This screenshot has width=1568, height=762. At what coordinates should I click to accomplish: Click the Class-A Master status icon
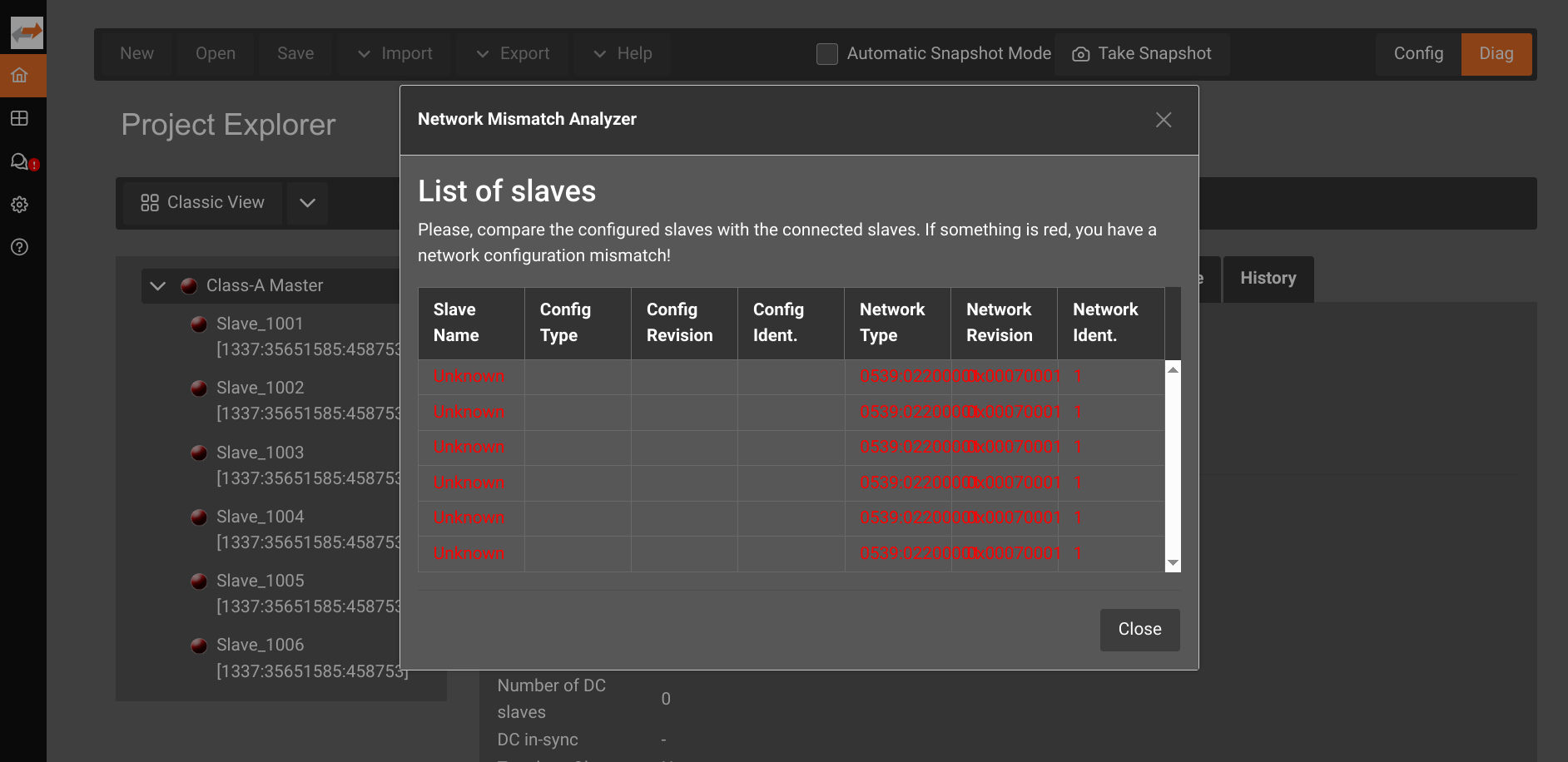(x=189, y=286)
